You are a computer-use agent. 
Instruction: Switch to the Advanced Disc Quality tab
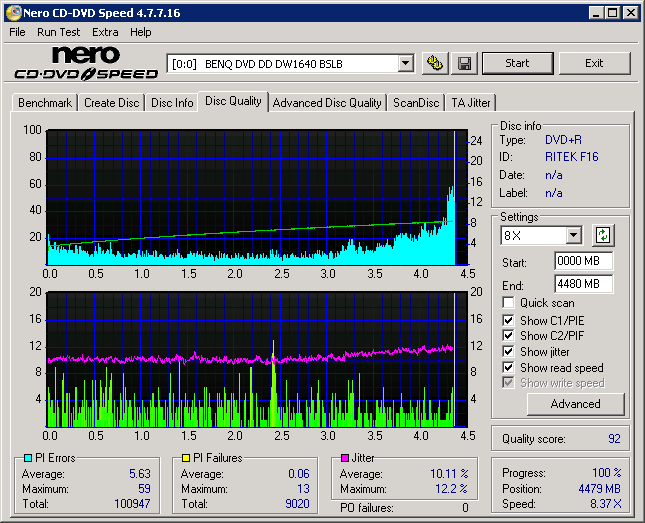click(327, 103)
